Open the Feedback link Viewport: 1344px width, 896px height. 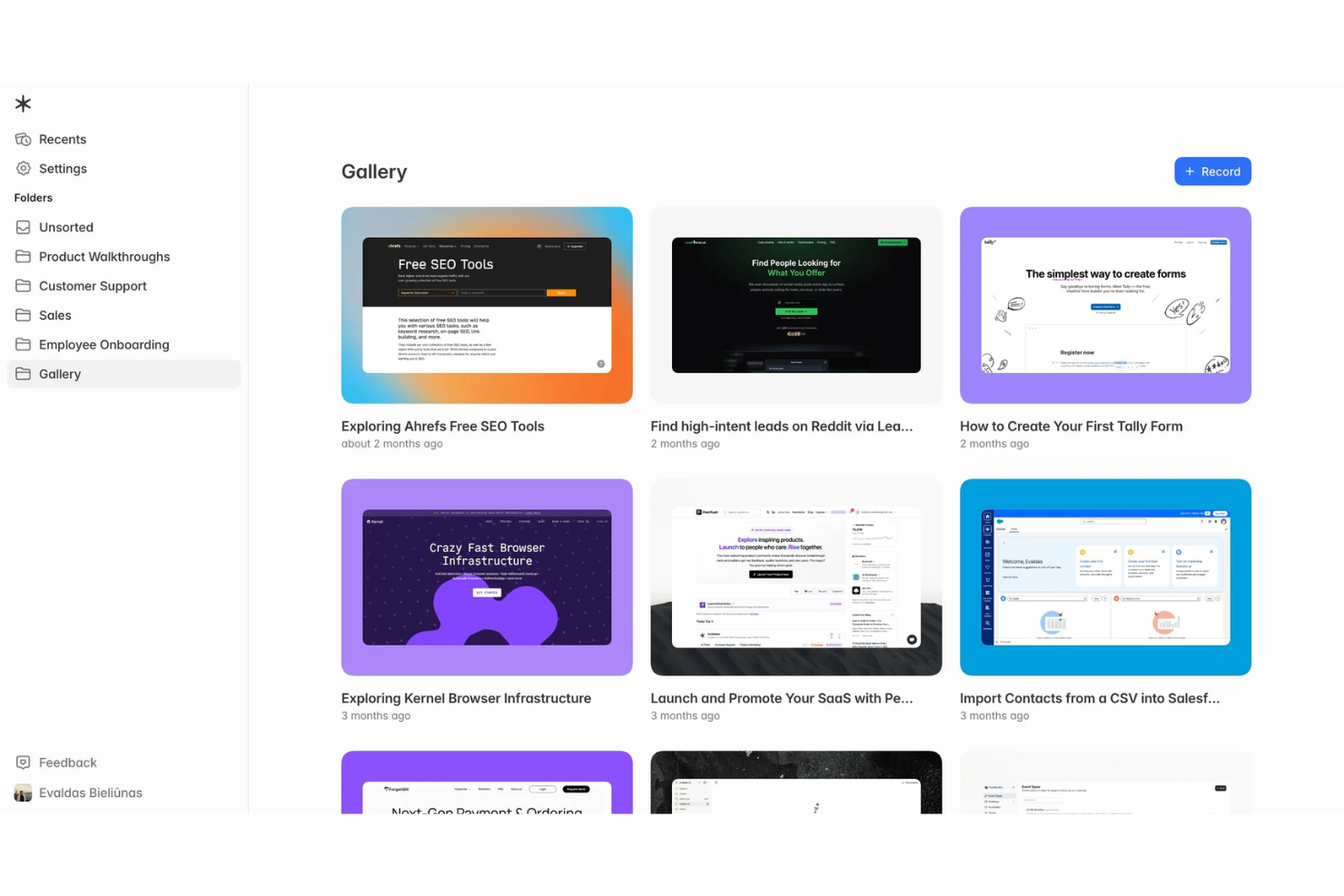pyautogui.click(x=67, y=763)
